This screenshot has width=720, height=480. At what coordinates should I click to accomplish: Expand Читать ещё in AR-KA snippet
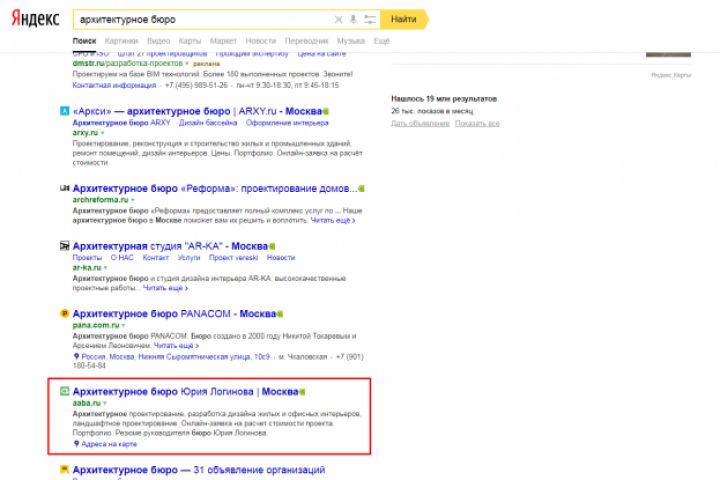point(165,288)
